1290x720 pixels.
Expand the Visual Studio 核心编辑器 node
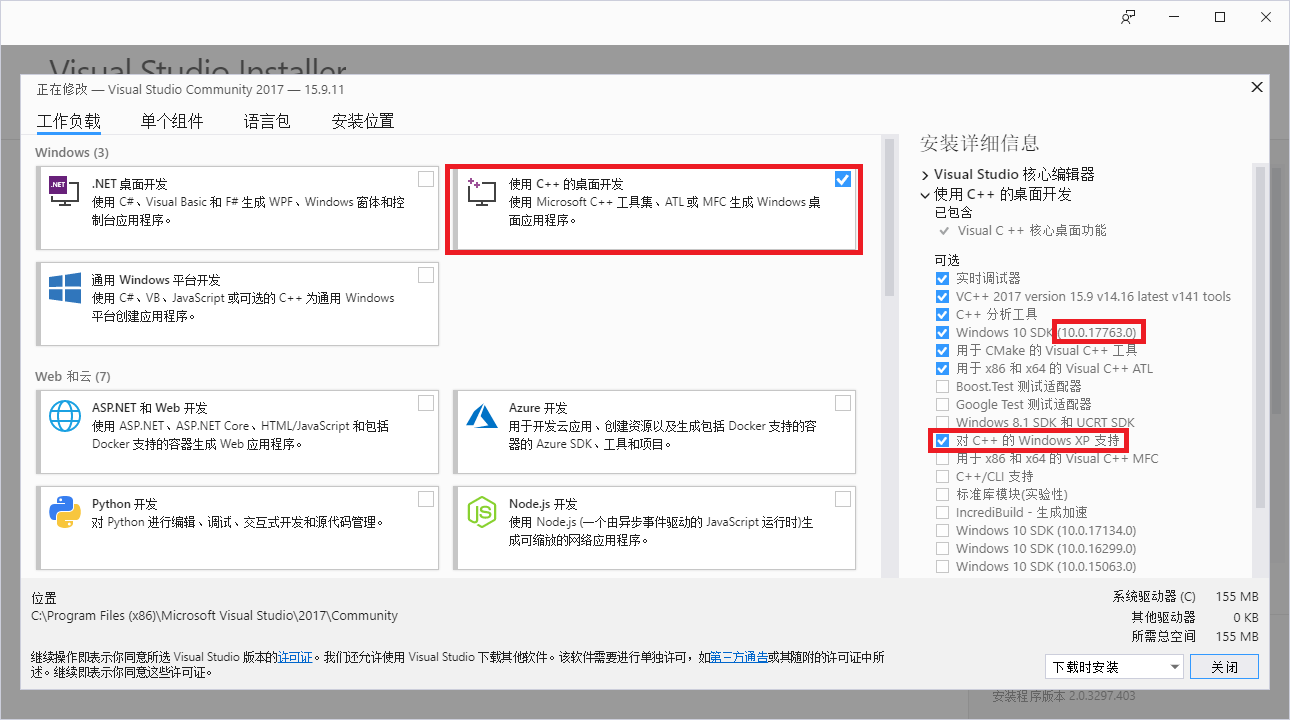coord(925,175)
